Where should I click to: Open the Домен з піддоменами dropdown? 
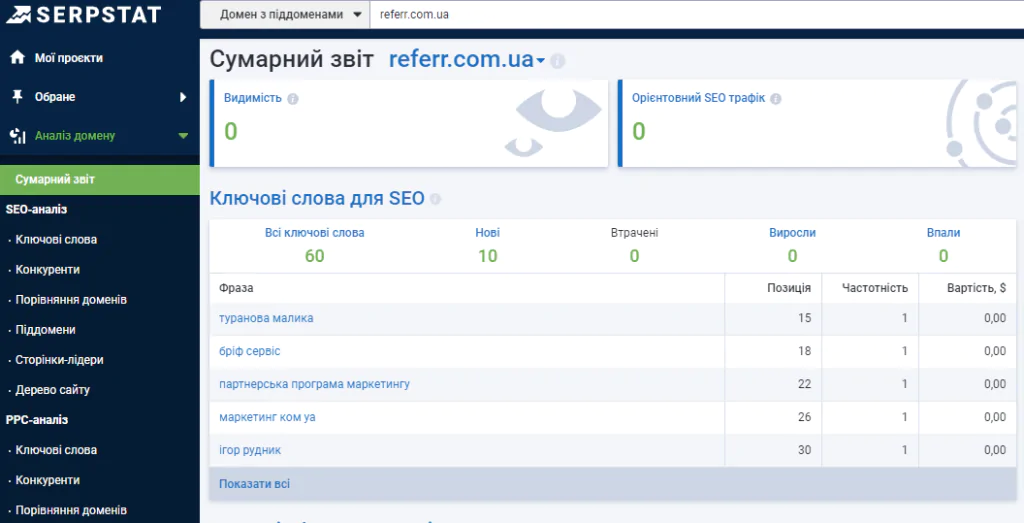click(285, 14)
